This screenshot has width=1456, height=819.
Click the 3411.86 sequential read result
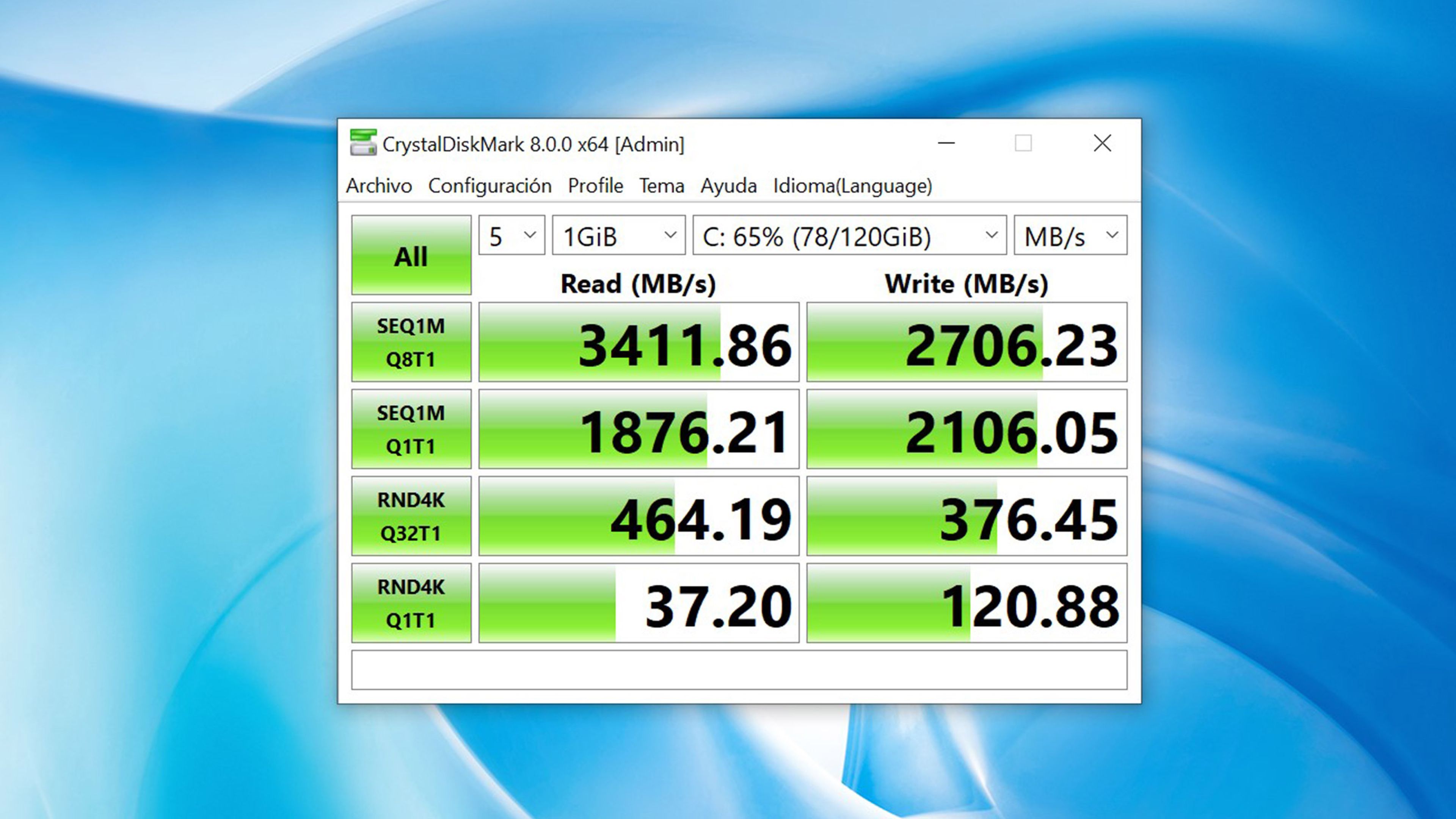[639, 342]
